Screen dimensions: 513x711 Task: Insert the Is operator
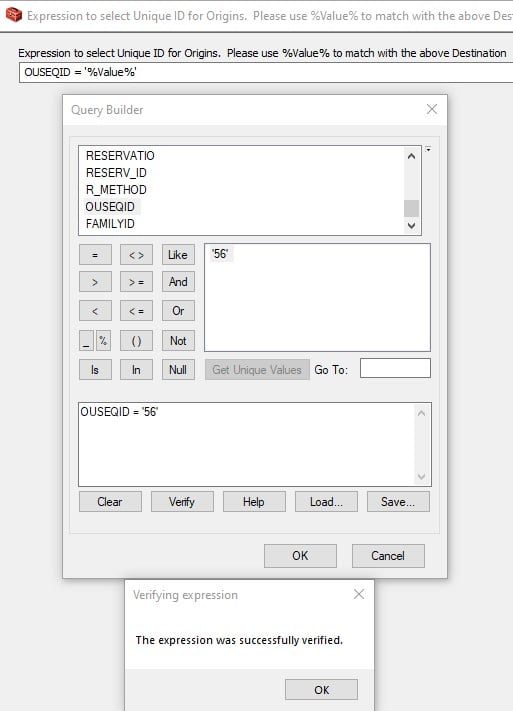[95, 370]
